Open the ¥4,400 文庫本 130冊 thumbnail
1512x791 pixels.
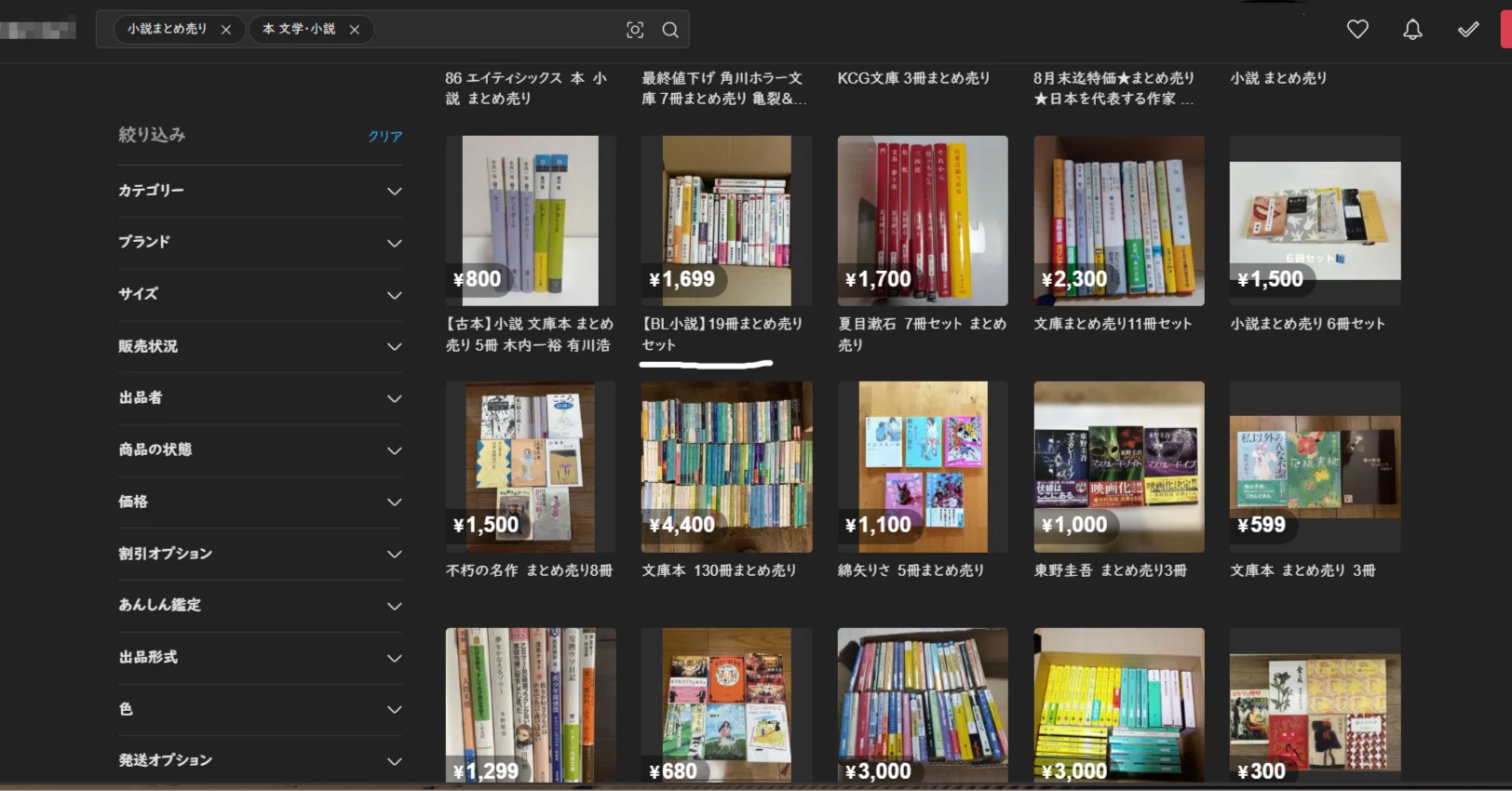click(x=726, y=467)
